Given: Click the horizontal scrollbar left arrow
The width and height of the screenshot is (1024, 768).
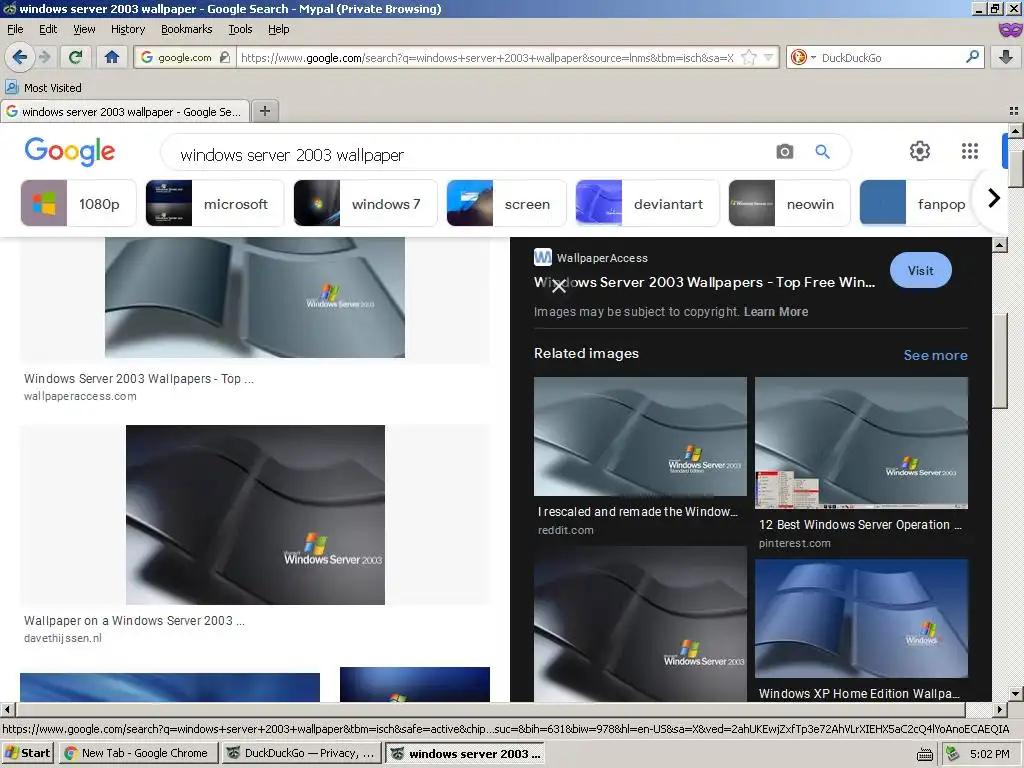Looking at the screenshot, I should click(x=7, y=709).
